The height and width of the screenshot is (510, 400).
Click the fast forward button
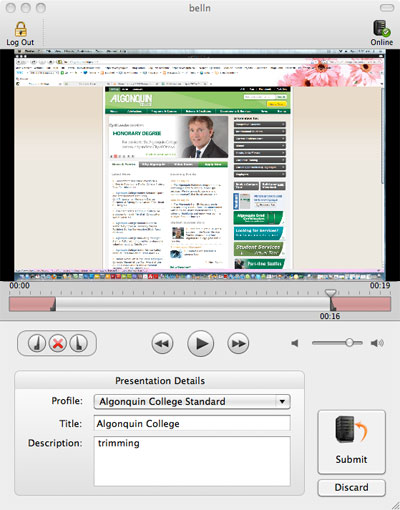238,343
